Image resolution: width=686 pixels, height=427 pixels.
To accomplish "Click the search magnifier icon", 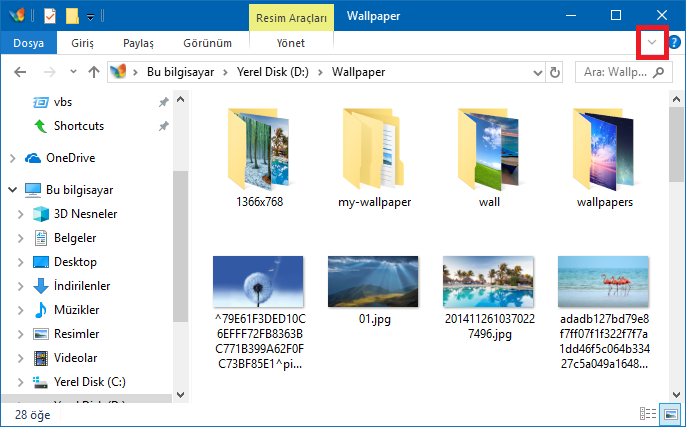I will click(x=658, y=72).
